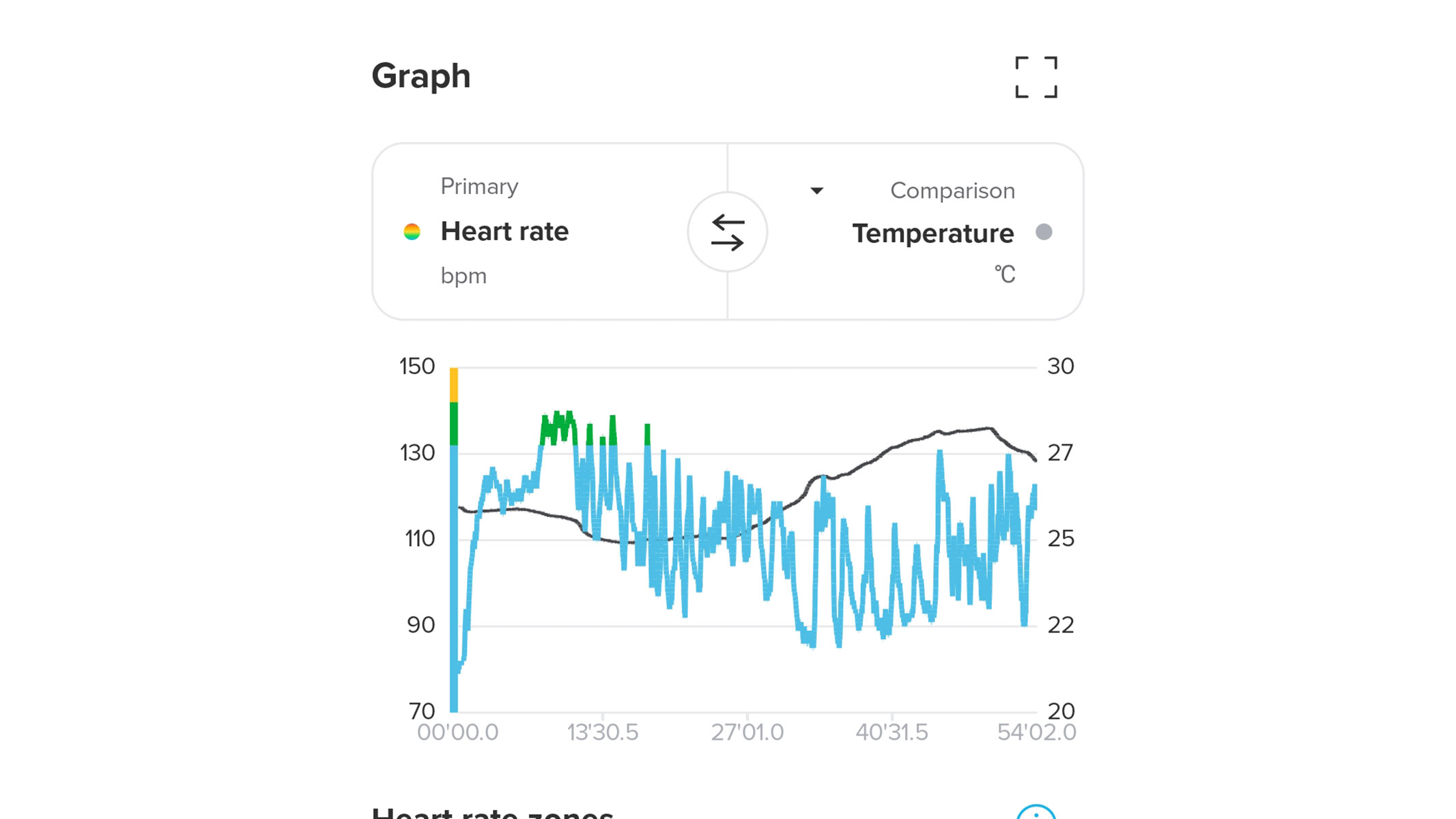The width and height of the screenshot is (1456, 819).
Task: Select the Primary panel labeled Heart rate
Action: [546, 232]
